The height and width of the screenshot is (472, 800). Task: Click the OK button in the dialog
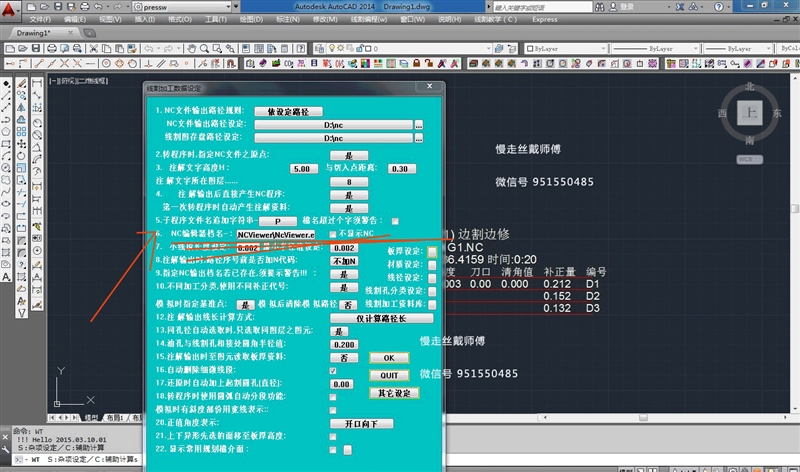pos(389,357)
